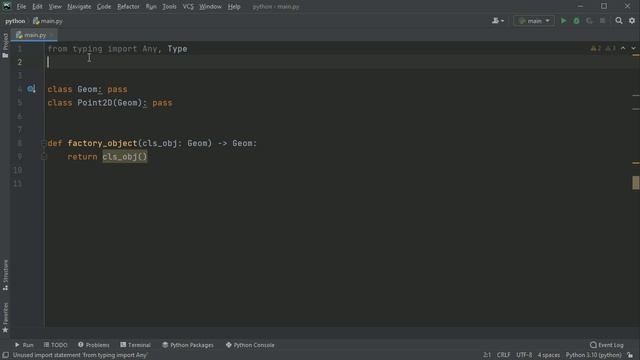Click line number 2 in the gutter
The image size is (640, 360).
pos(20,62)
